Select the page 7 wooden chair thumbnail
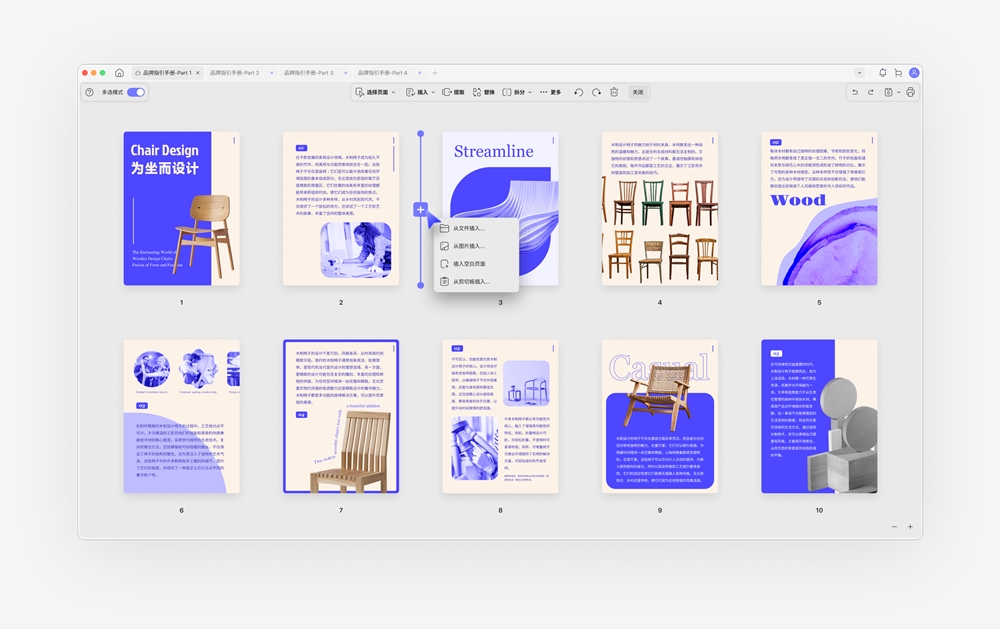This screenshot has height=629, width=1000. [341, 416]
